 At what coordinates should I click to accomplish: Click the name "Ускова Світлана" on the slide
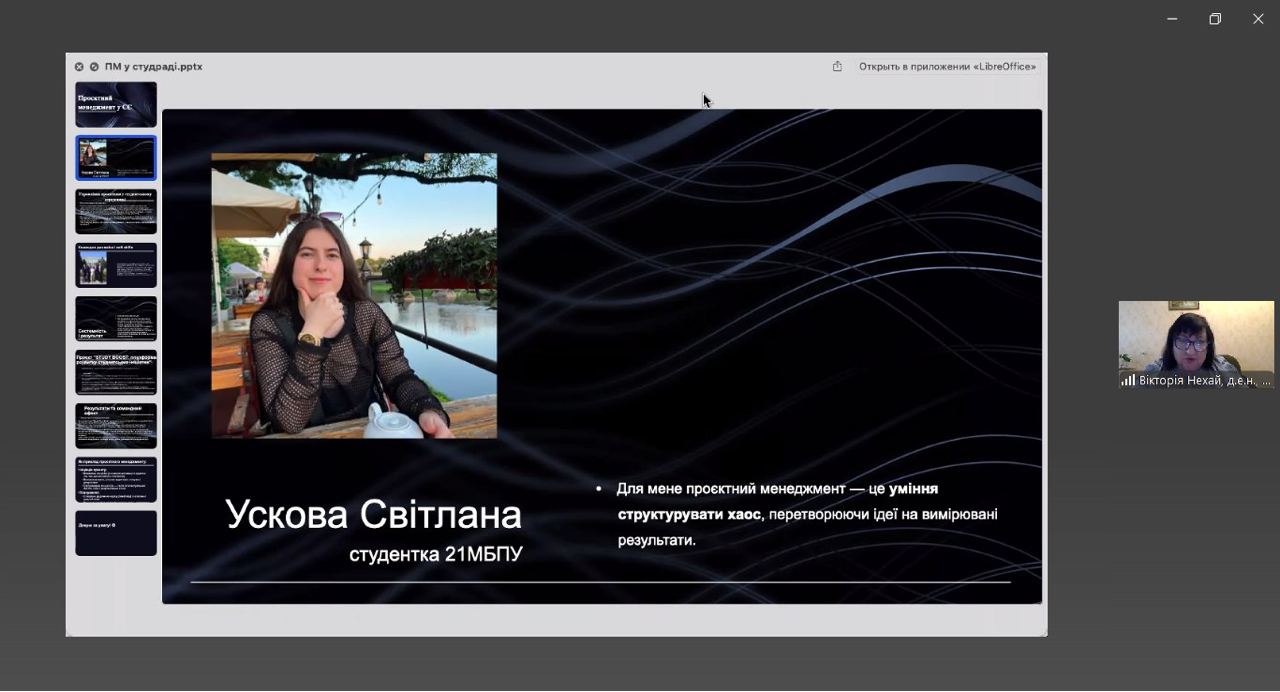373,514
